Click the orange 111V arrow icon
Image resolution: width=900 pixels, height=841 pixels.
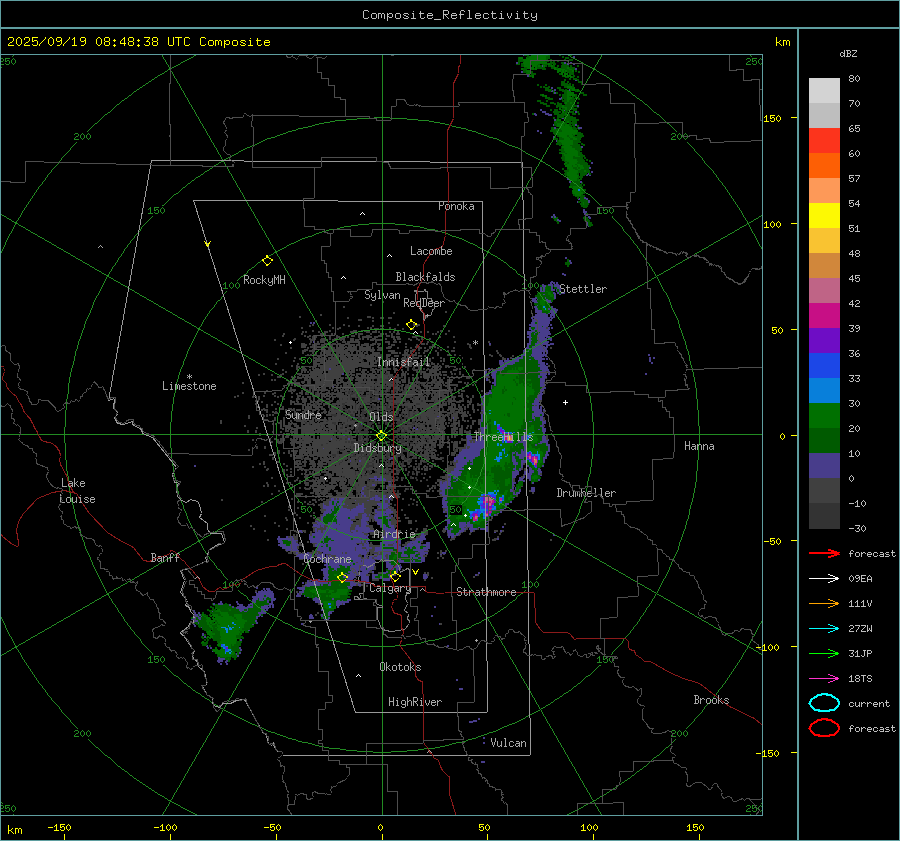click(823, 603)
